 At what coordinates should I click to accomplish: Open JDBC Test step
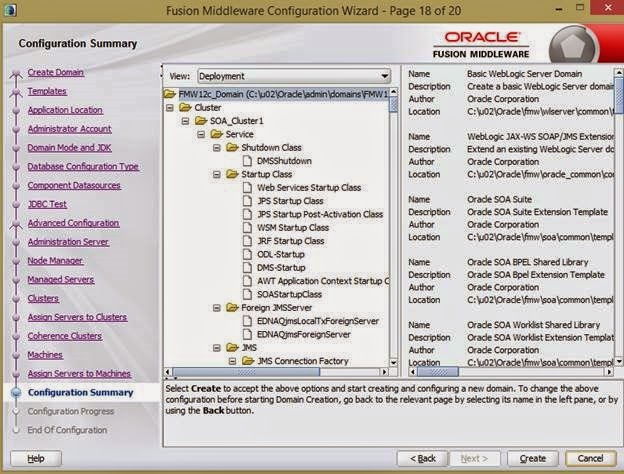point(47,204)
